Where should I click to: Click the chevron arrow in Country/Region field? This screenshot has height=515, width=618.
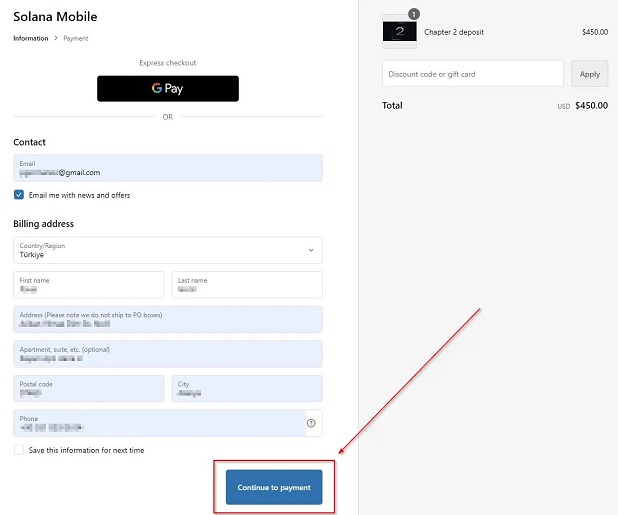coord(310,250)
